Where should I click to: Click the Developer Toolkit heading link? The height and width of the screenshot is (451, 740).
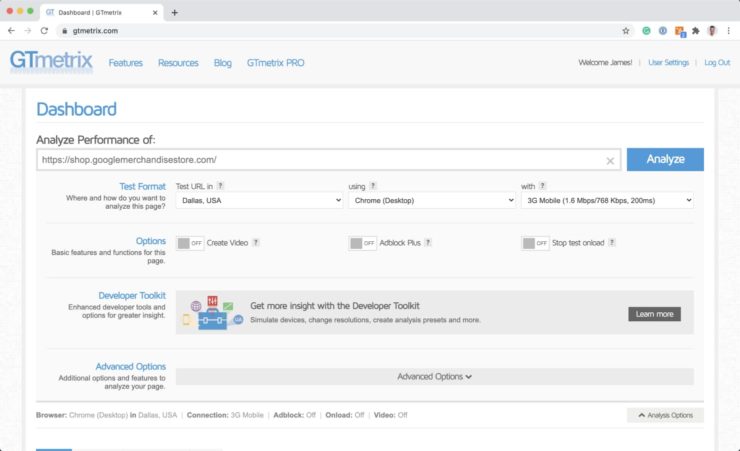click(x=132, y=295)
